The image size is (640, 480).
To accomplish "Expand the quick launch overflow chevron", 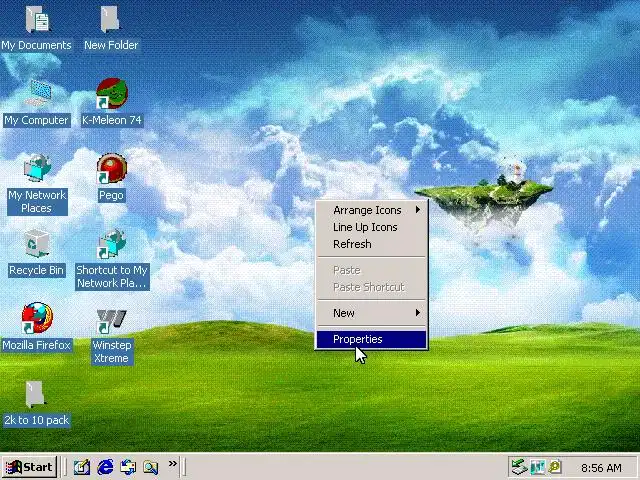I will pyautogui.click(x=173, y=464).
